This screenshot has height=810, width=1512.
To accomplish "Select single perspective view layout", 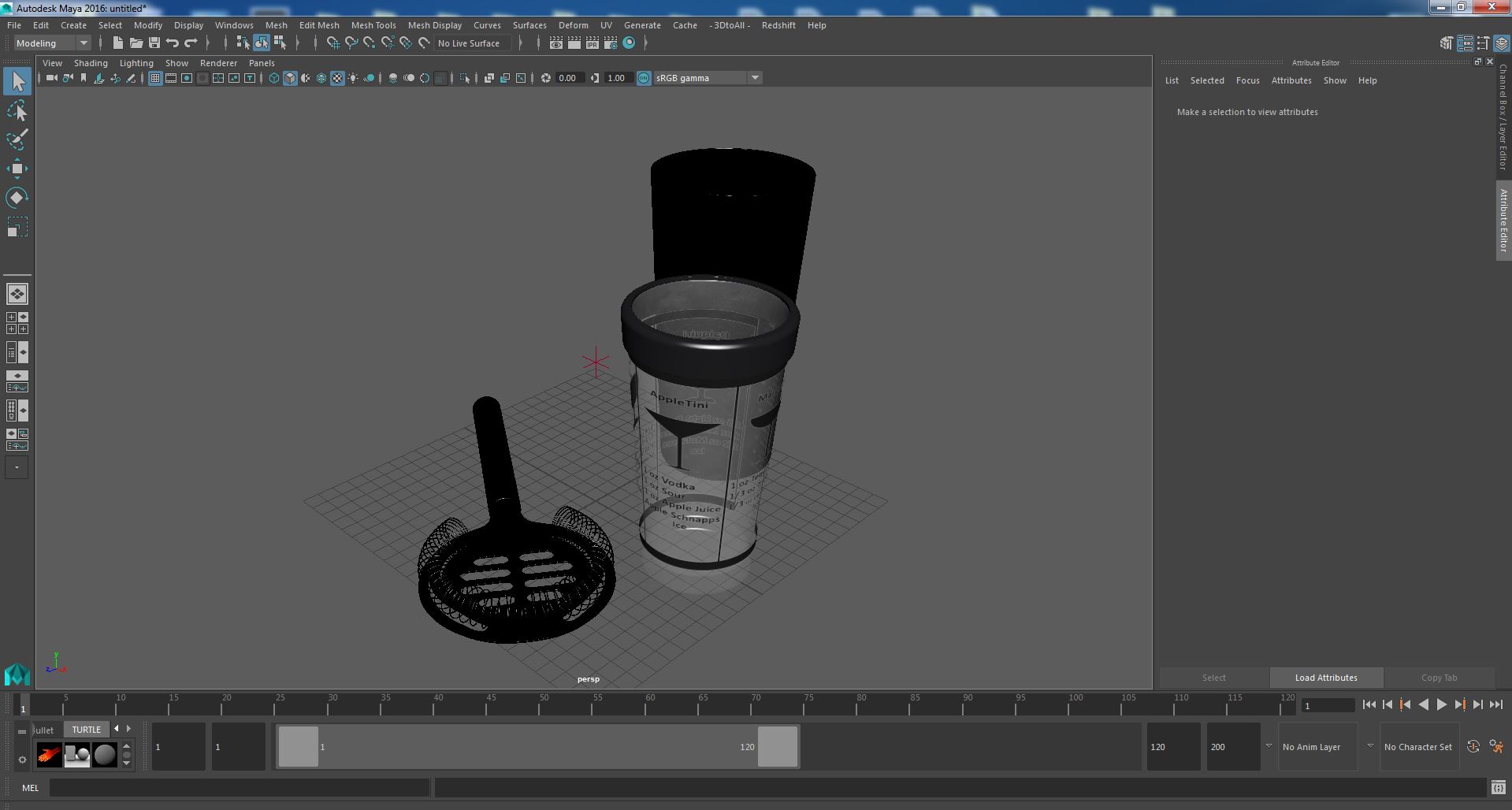I will tap(17, 294).
